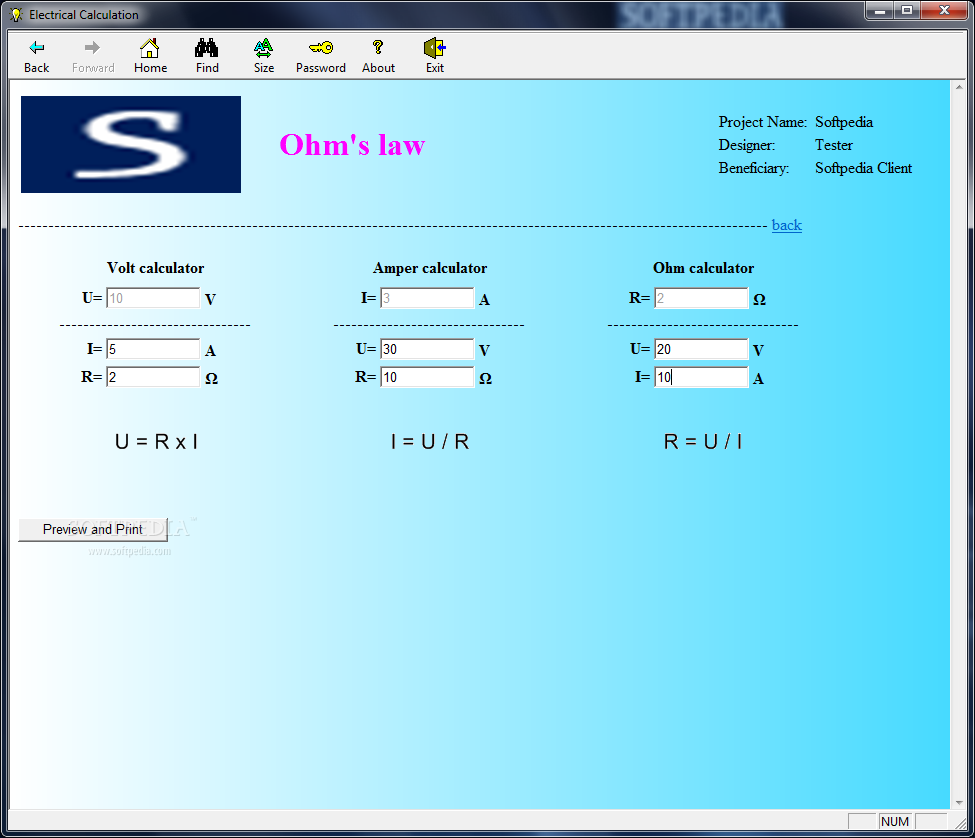Click the Softpedia S logo image
The height and width of the screenshot is (838, 975).
point(131,144)
